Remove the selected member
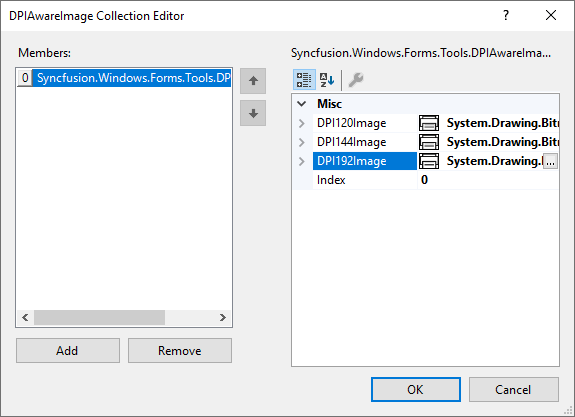The height and width of the screenshot is (417, 575). [180, 351]
